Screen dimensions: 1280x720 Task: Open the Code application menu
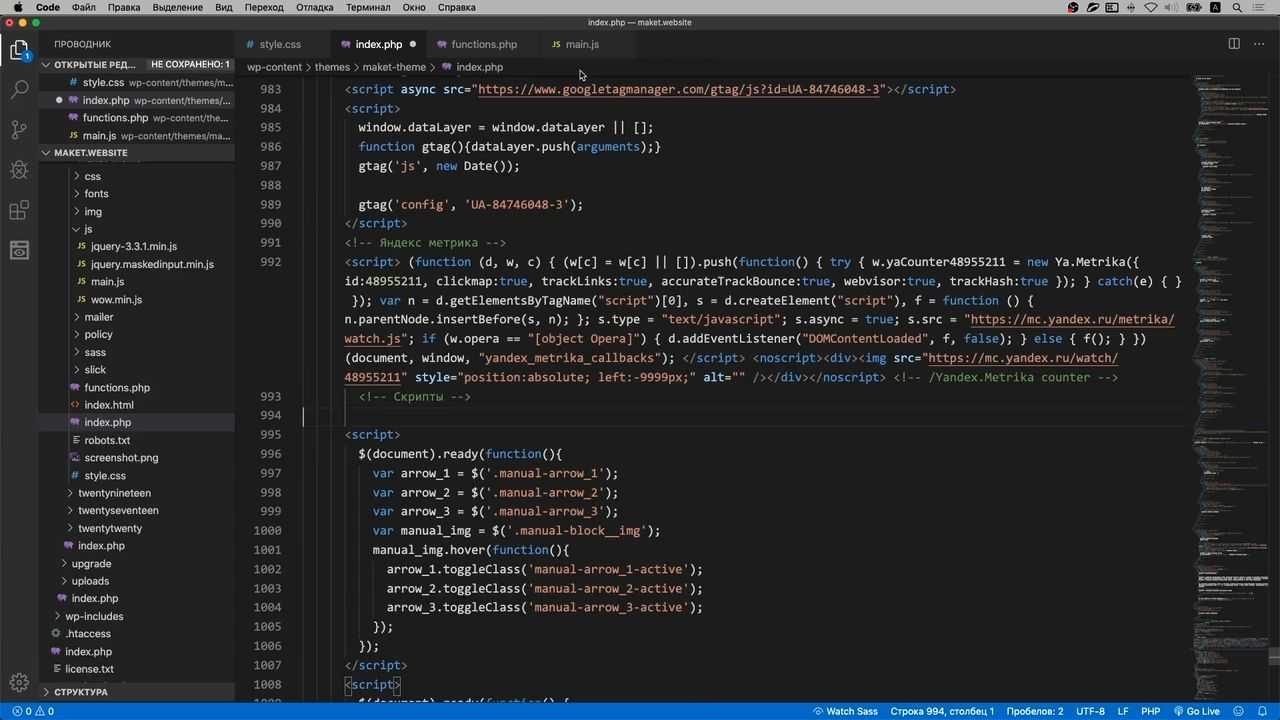(x=48, y=7)
